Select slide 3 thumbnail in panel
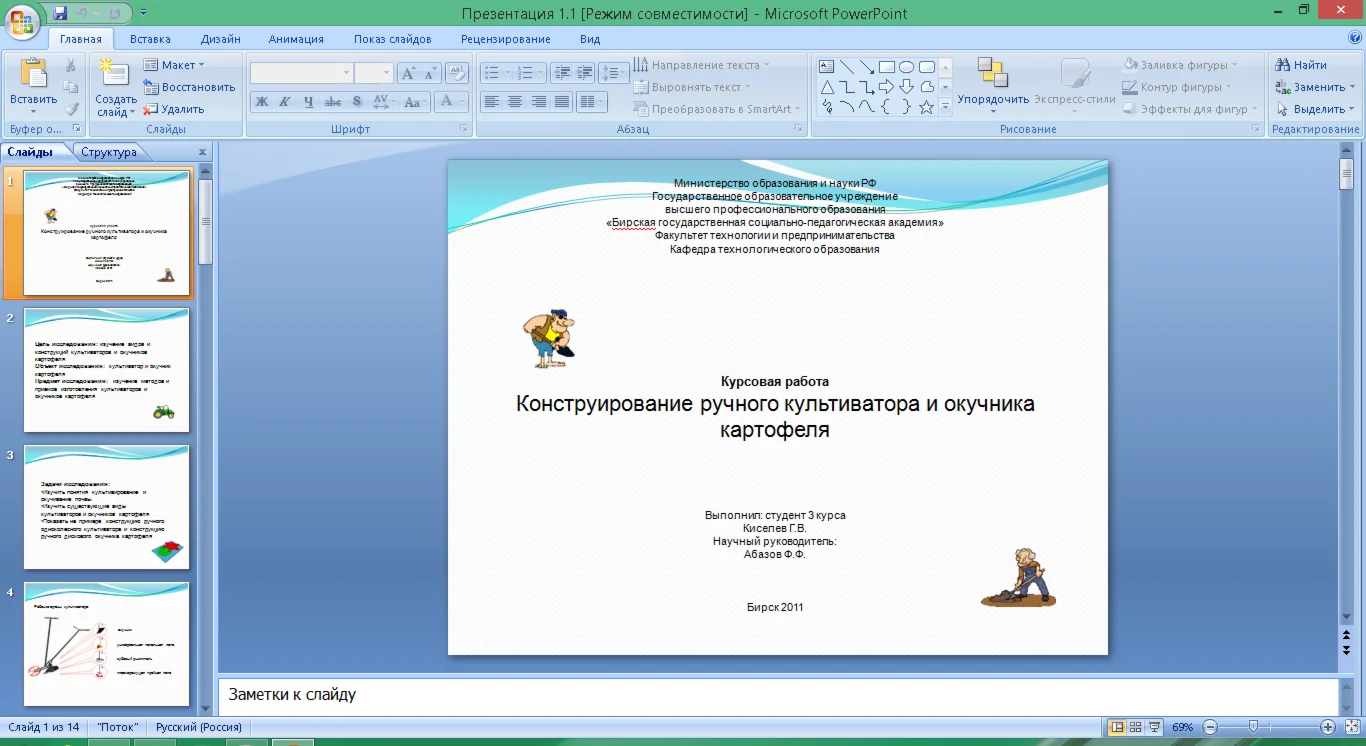This screenshot has width=1366, height=746. coord(106,507)
